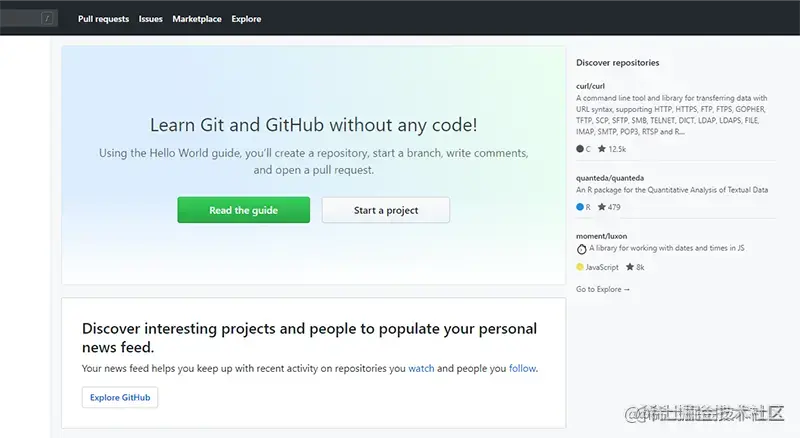Click the C language color dot
800x438 pixels.
[580, 149]
